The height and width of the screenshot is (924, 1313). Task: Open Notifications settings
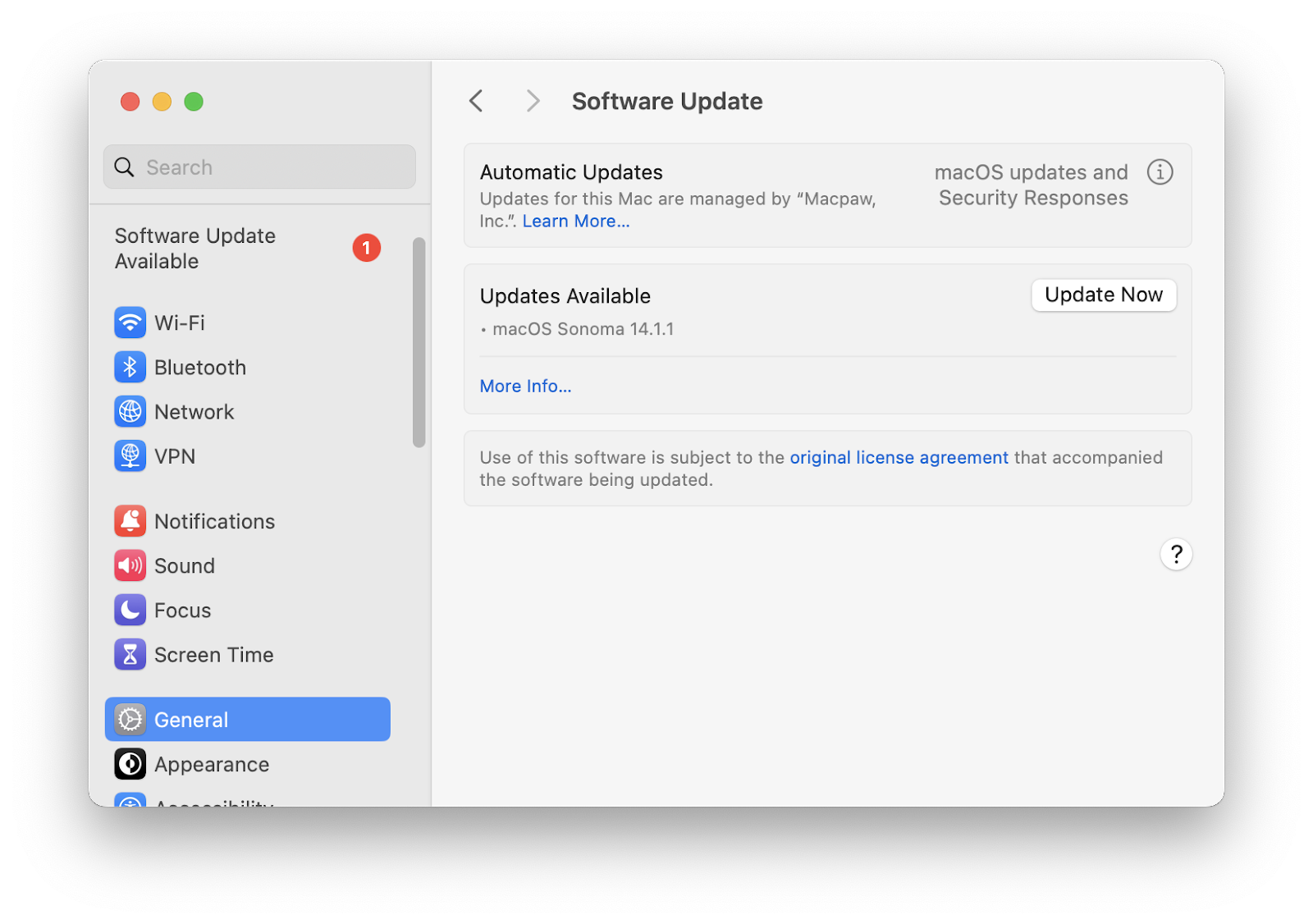214,521
